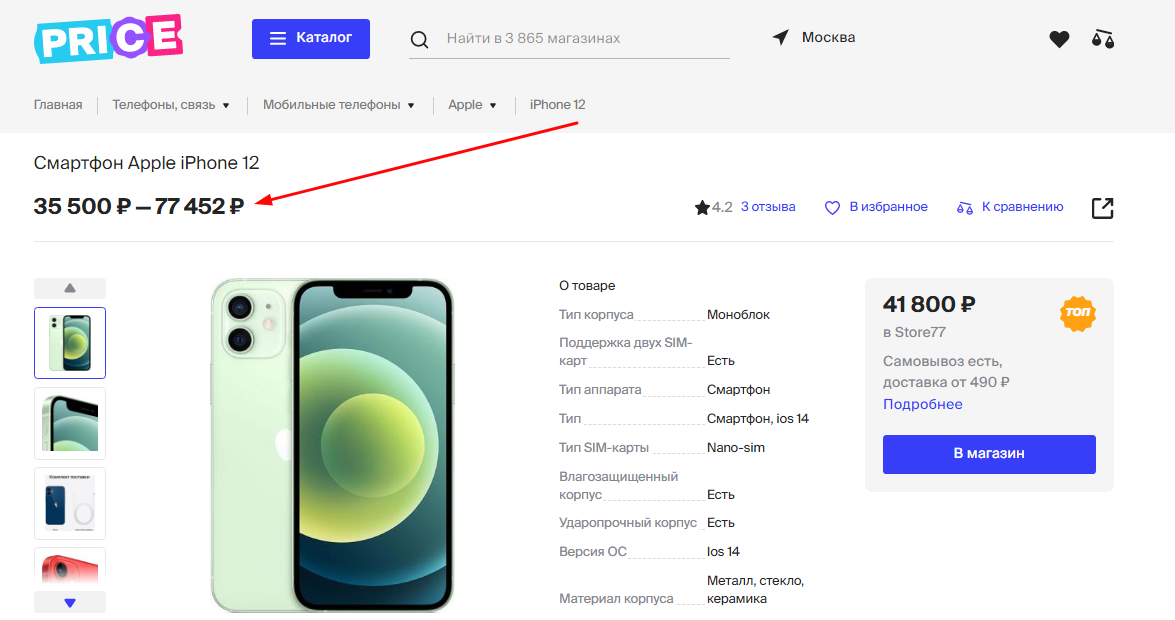Open favorites heart icon in header
The height and width of the screenshot is (620, 1175).
[1059, 39]
